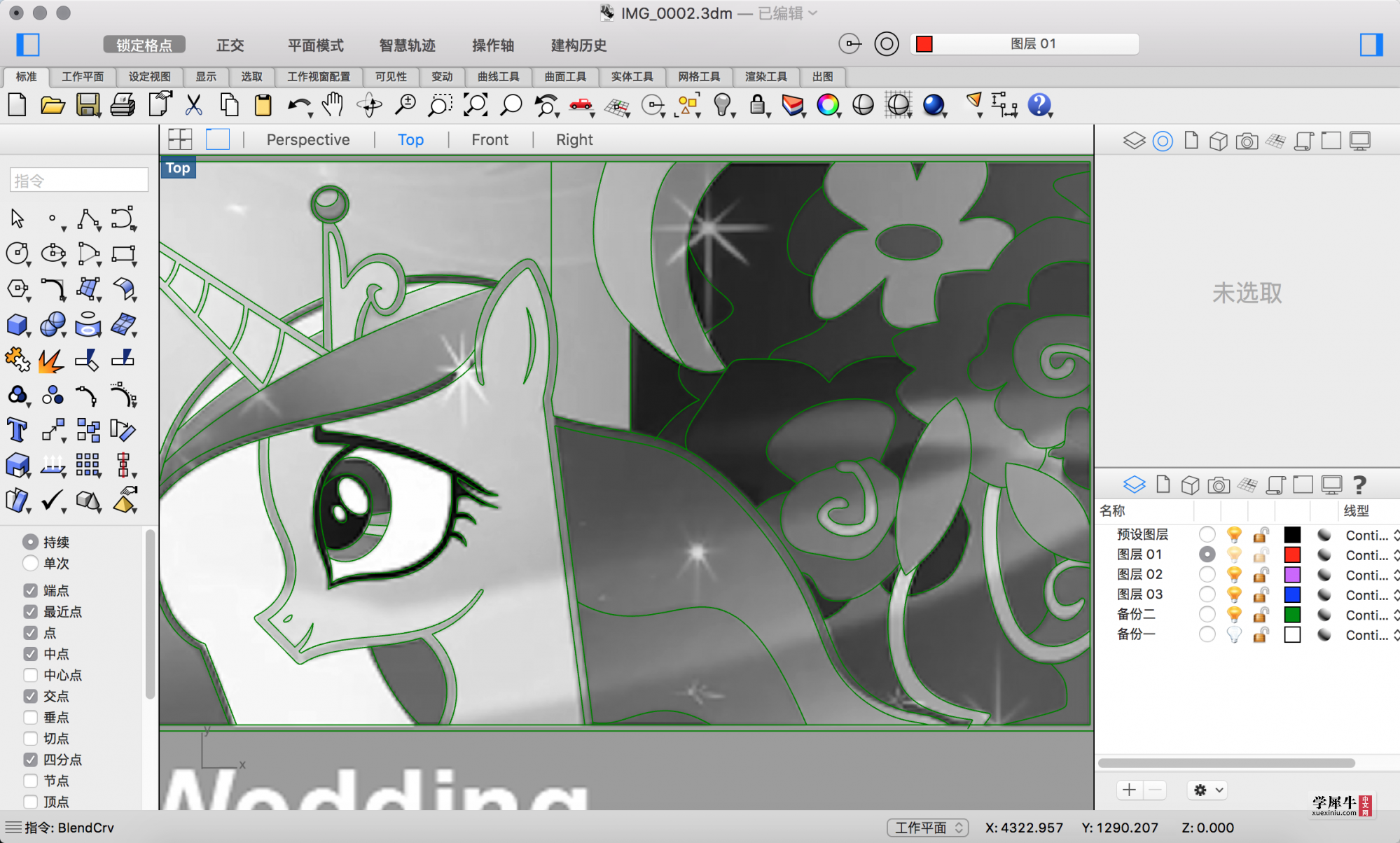Viewport: 1400px width, 843px height.
Task: Switch to the 实体工具 tab
Action: [632, 76]
